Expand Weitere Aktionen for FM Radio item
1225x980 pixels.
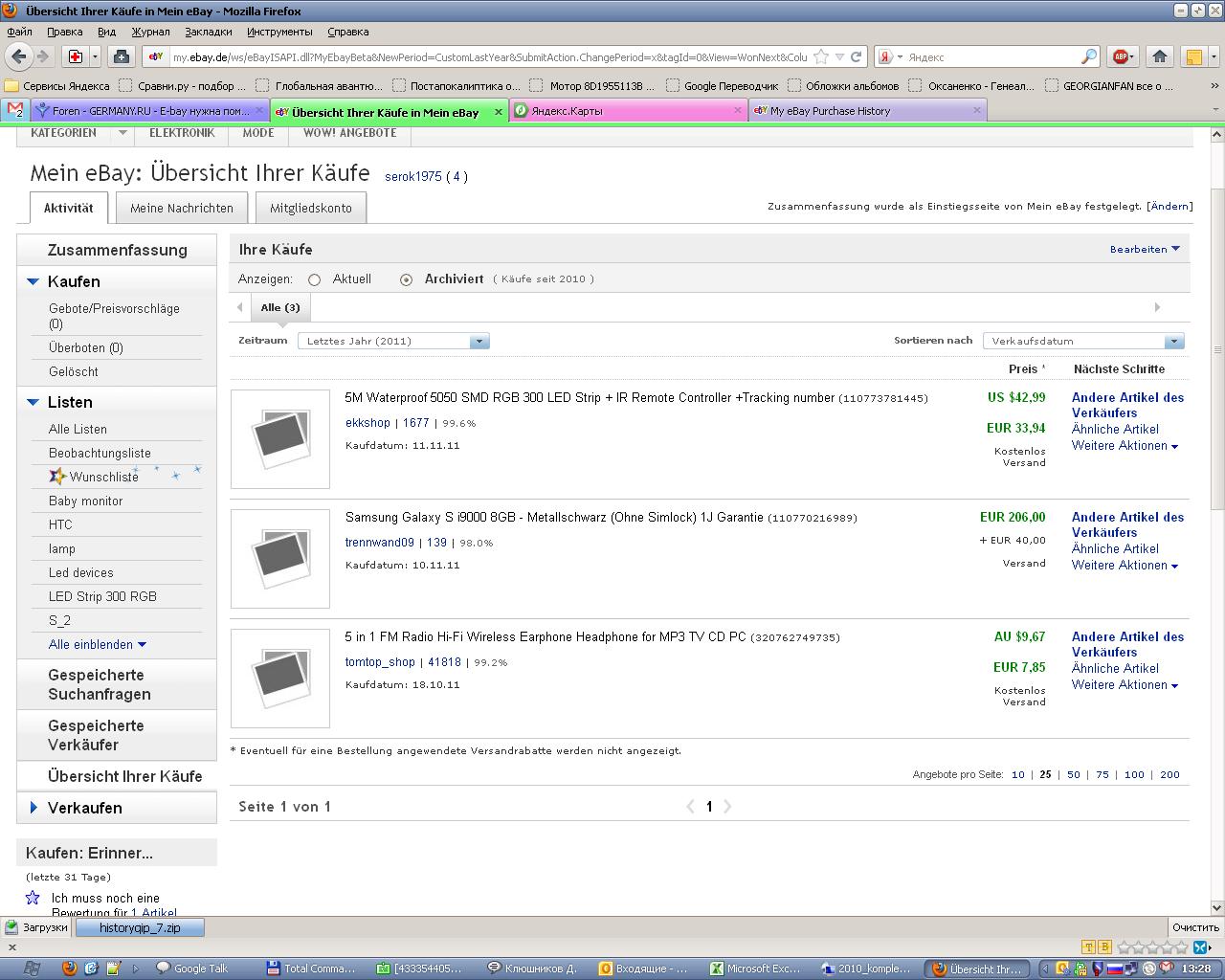(1125, 685)
